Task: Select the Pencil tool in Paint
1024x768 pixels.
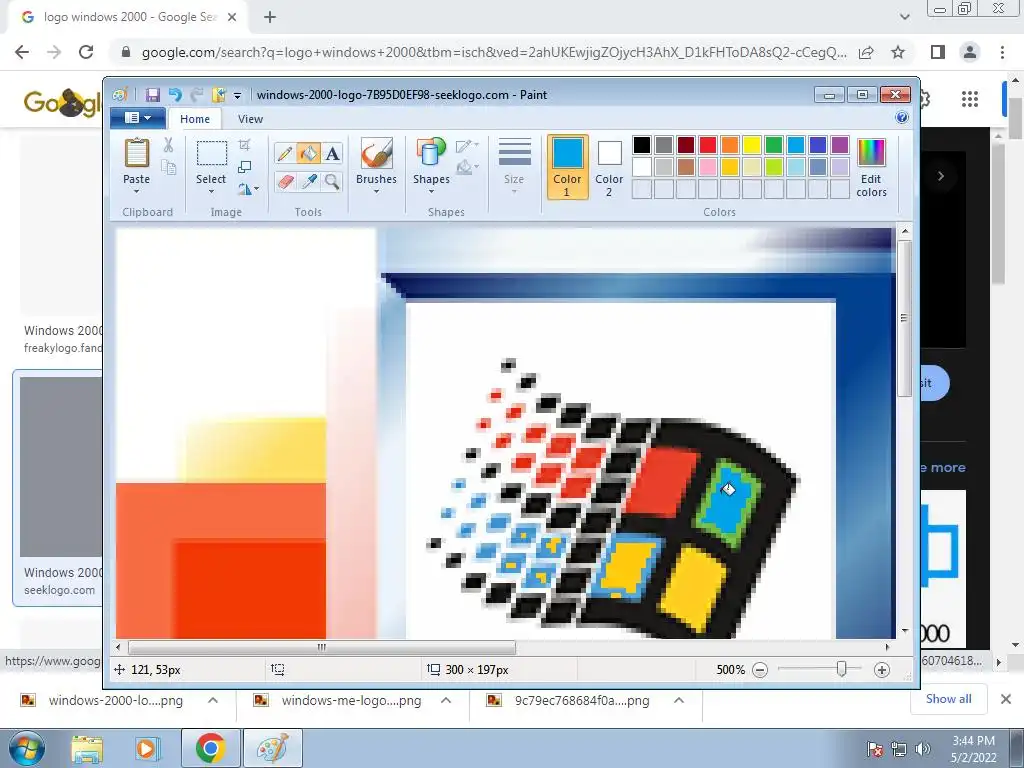Action: (x=285, y=153)
